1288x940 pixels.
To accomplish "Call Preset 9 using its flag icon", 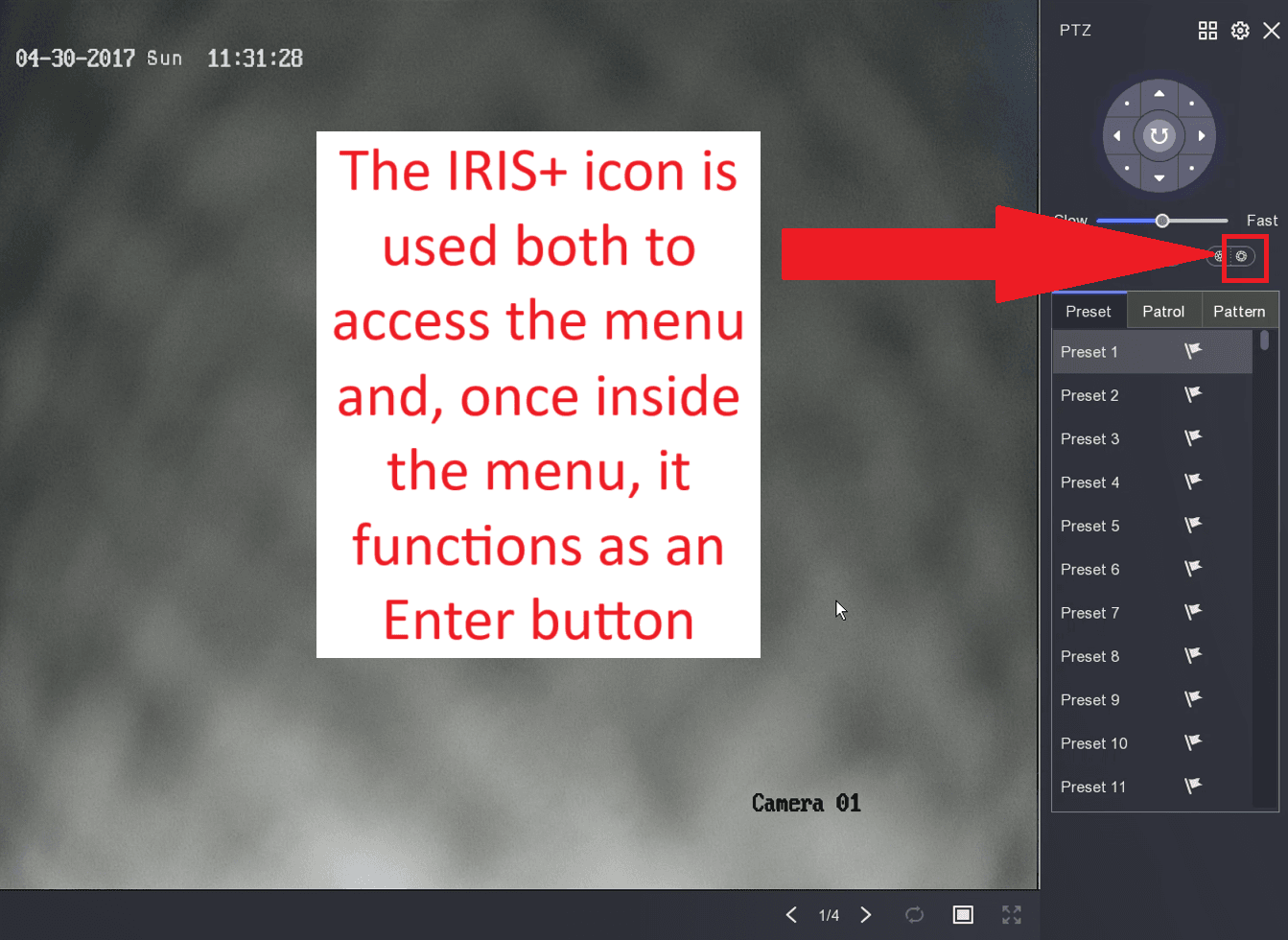I will click(1193, 699).
